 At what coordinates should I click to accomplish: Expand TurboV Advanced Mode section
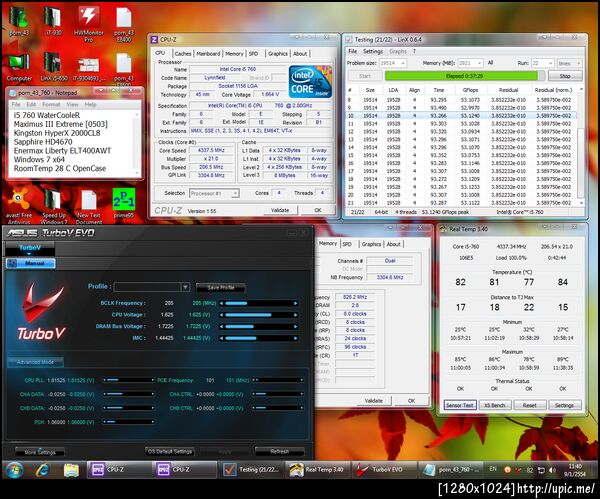pyautogui.click(x=35, y=362)
